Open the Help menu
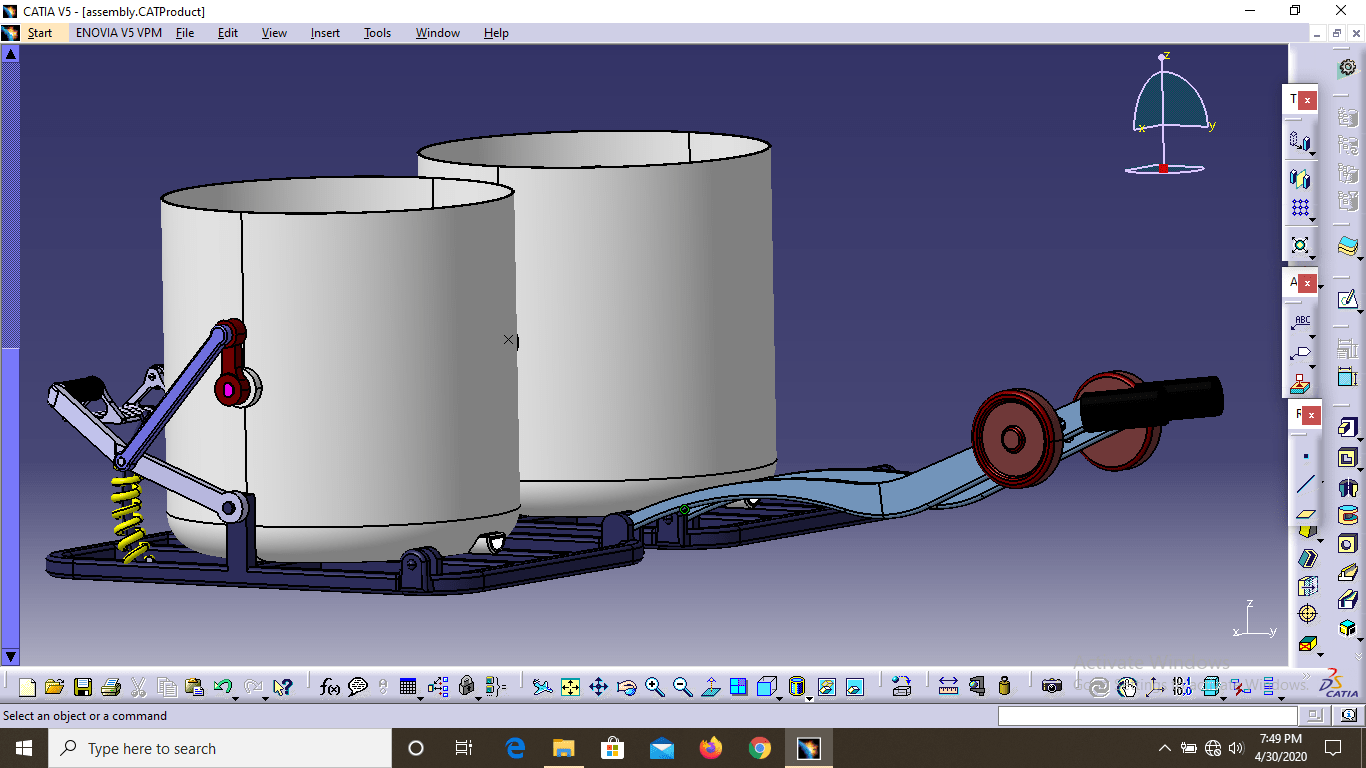Screen dimensions: 1366x768 point(496,33)
